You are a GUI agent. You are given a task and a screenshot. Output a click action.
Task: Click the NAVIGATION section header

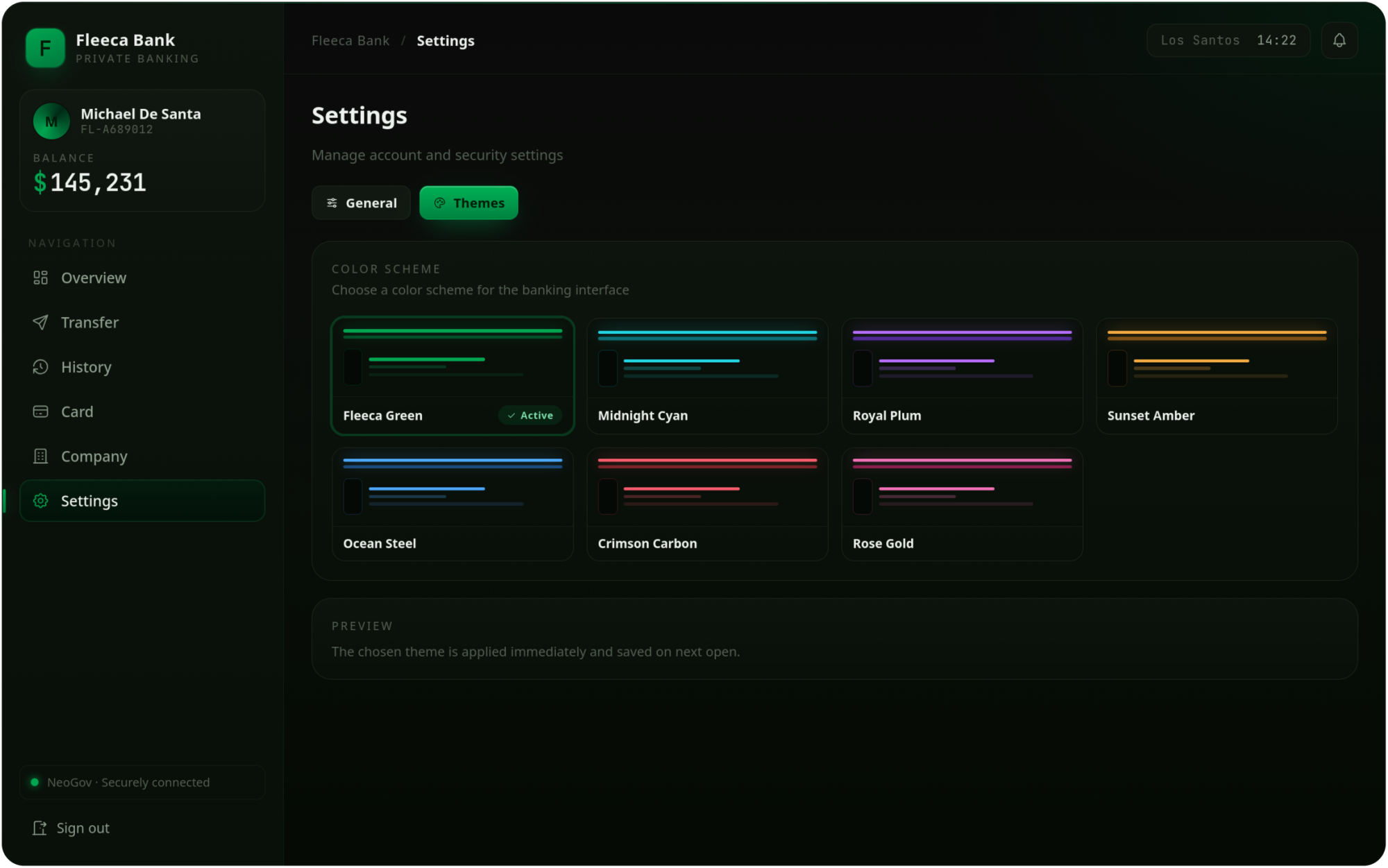click(x=72, y=243)
